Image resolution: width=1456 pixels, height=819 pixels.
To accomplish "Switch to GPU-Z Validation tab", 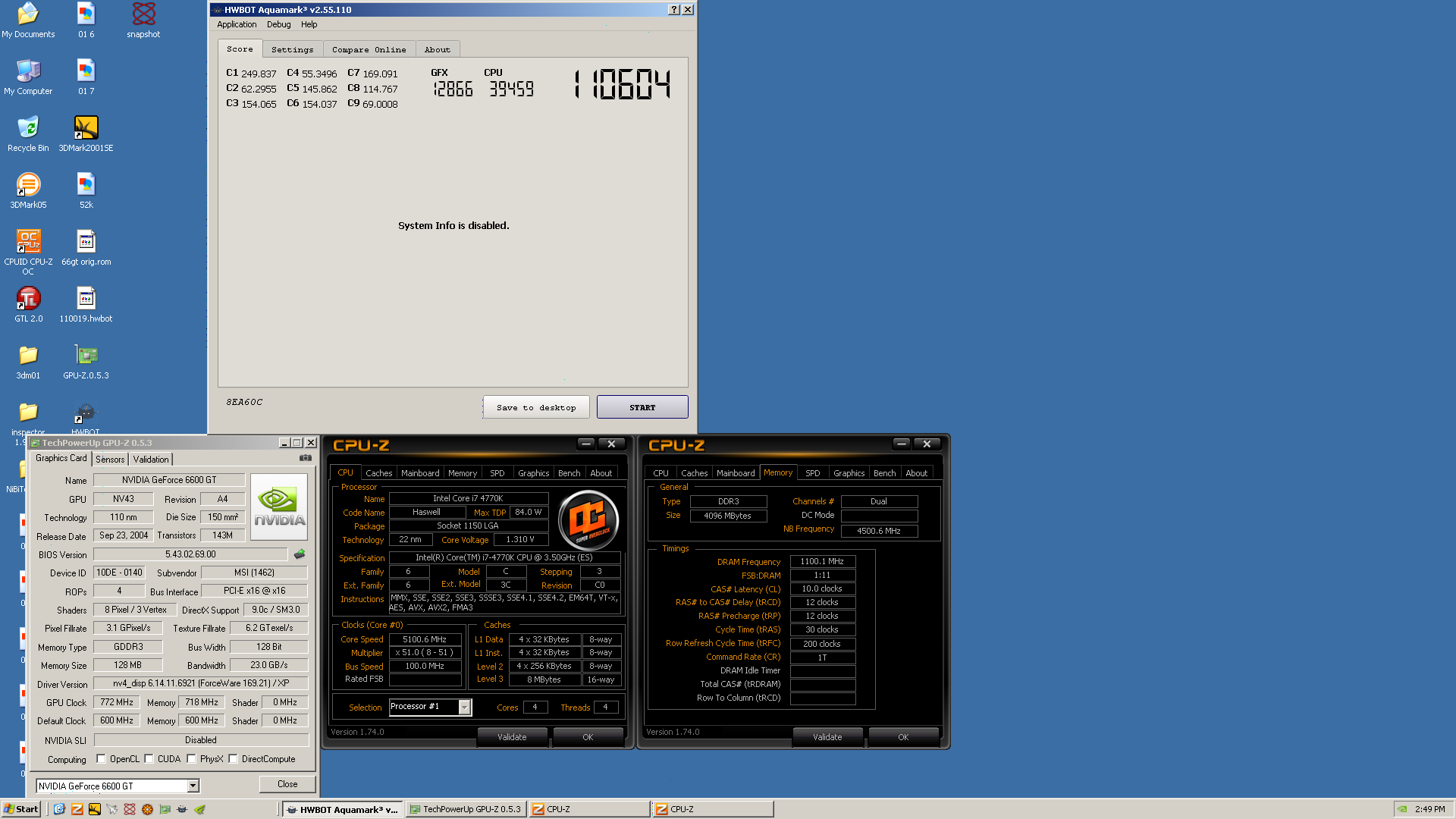I will (151, 459).
